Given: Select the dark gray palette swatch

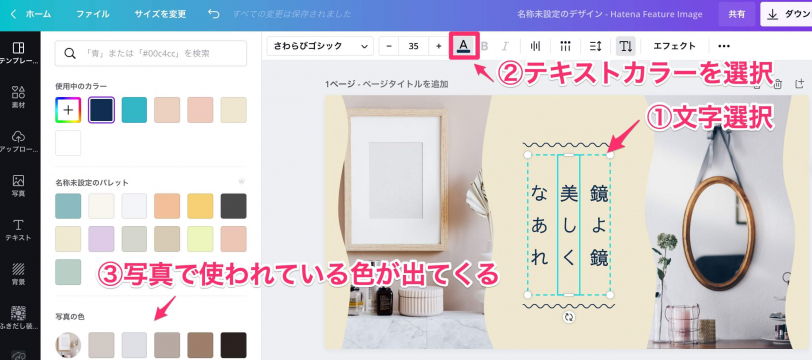Looking at the screenshot, I should [x=234, y=206].
